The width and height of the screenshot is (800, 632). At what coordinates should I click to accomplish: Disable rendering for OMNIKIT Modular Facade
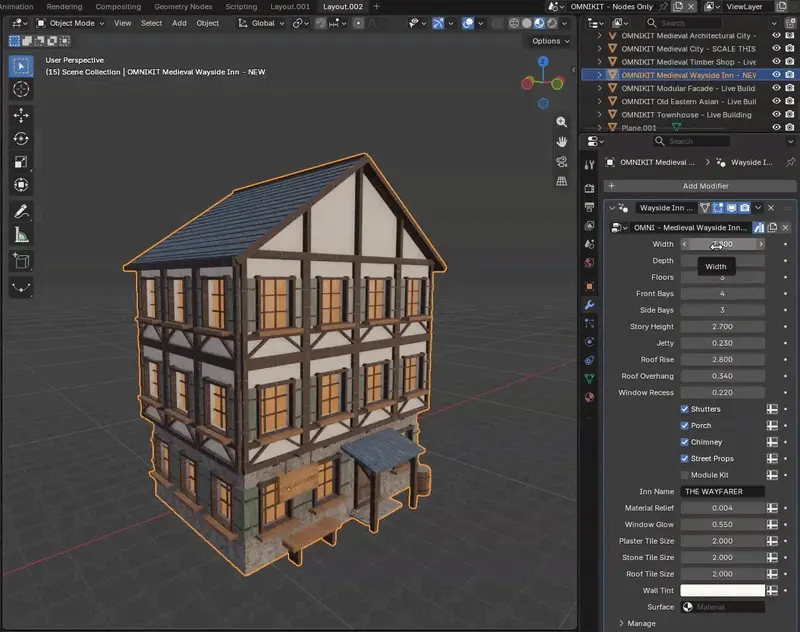[x=790, y=88]
